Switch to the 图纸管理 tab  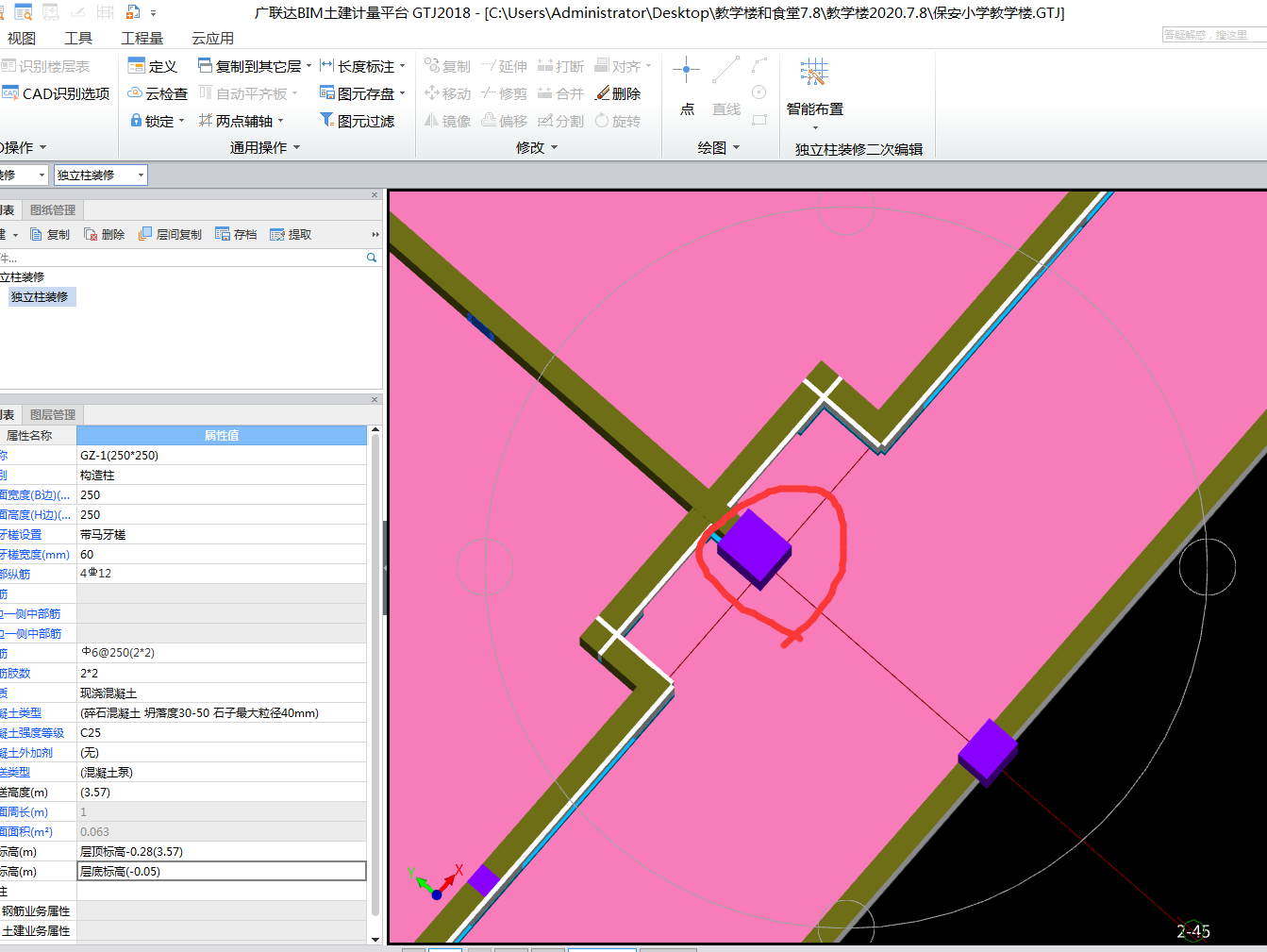pyautogui.click(x=53, y=209)
